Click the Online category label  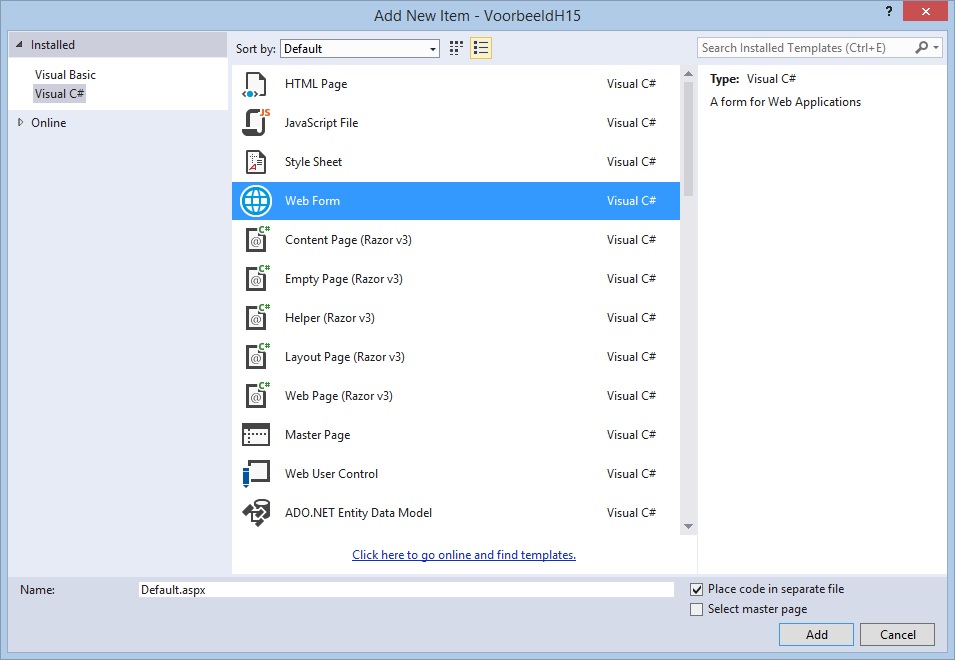point(49,122)
